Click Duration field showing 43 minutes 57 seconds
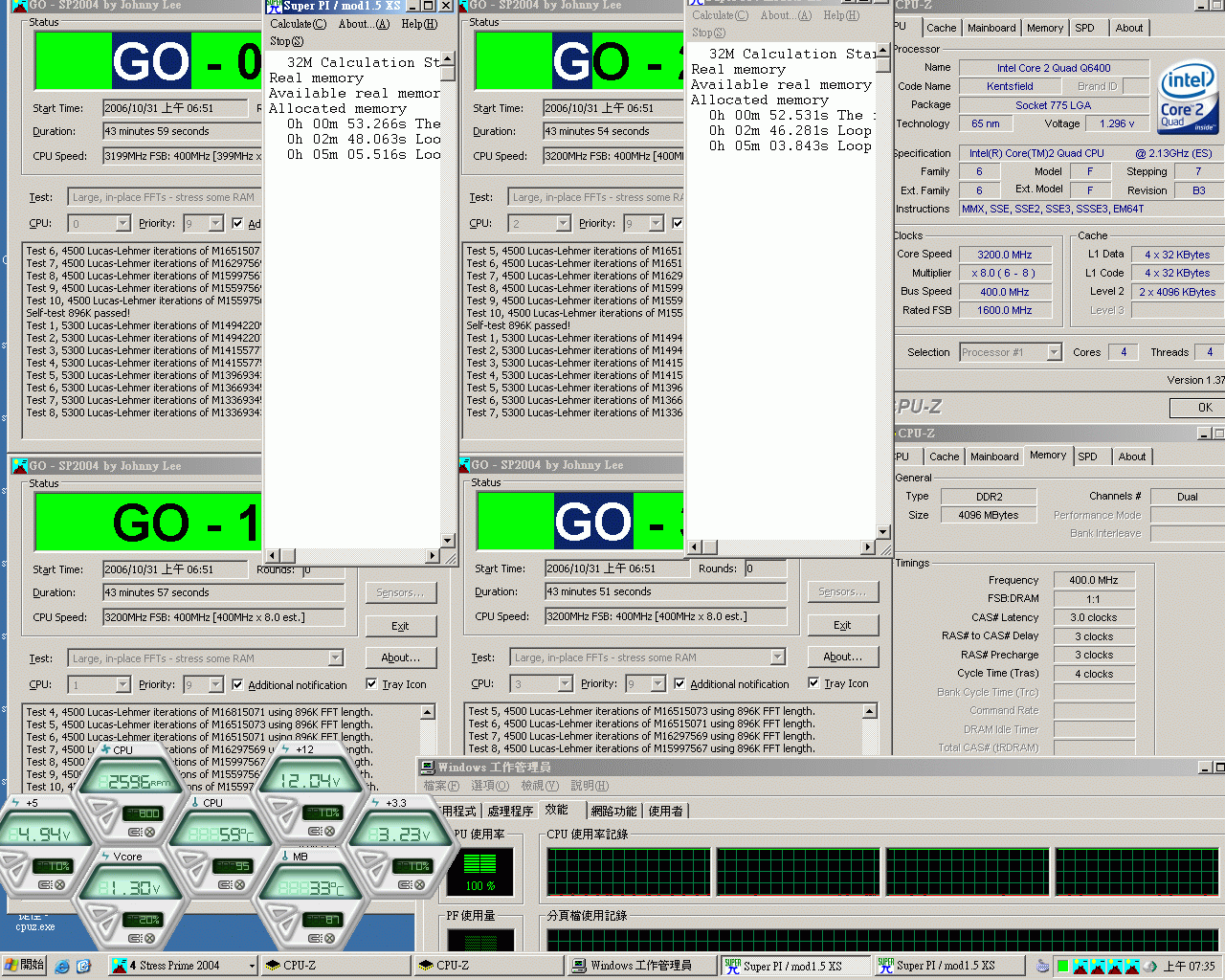Screen dimensions: 1225x980 (x=223, y=592)
